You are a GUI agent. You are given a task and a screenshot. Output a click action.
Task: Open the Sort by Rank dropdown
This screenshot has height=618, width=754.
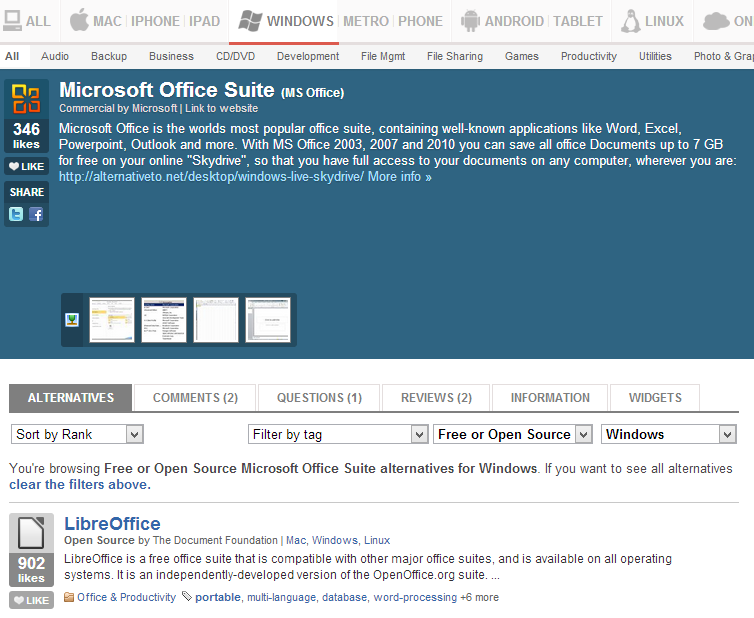77,434
